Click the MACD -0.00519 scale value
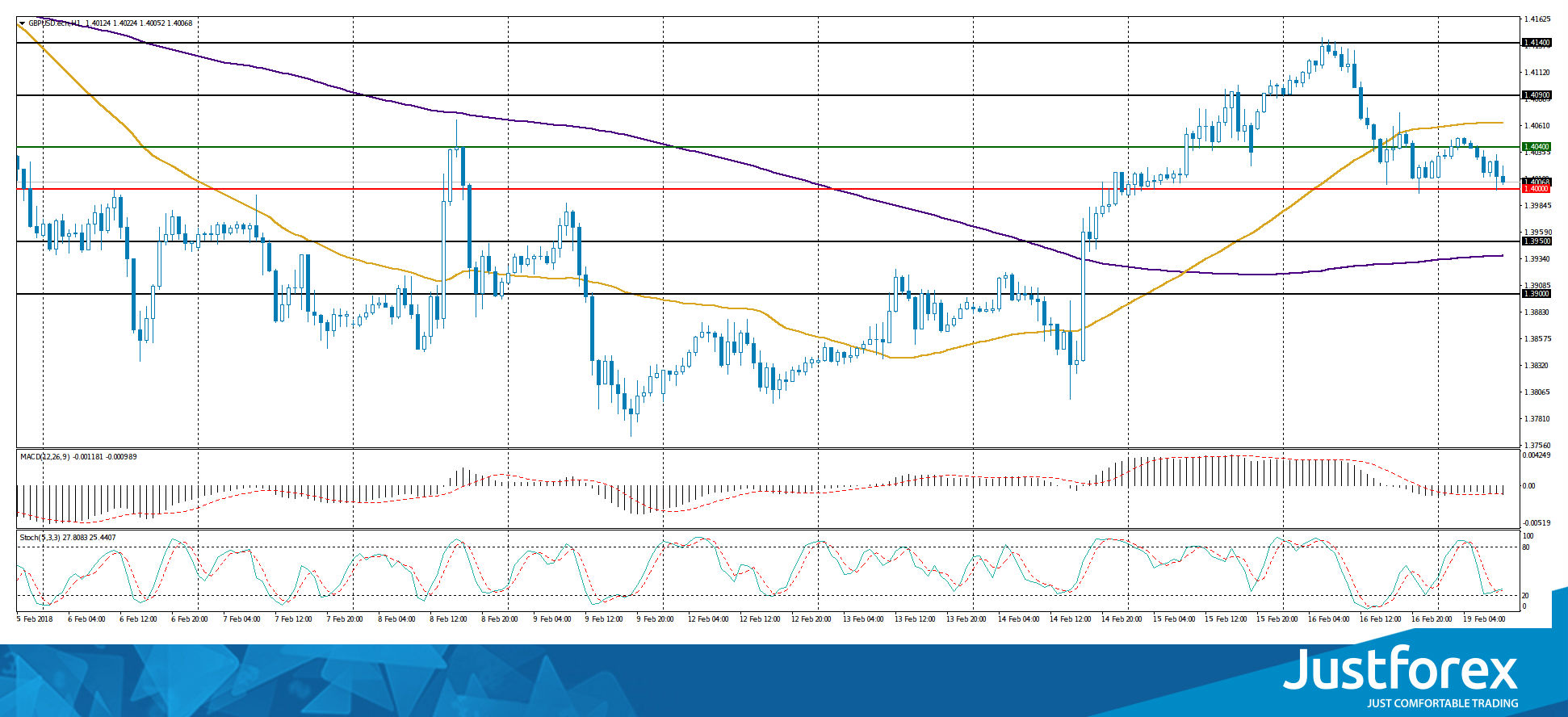 1537,523
